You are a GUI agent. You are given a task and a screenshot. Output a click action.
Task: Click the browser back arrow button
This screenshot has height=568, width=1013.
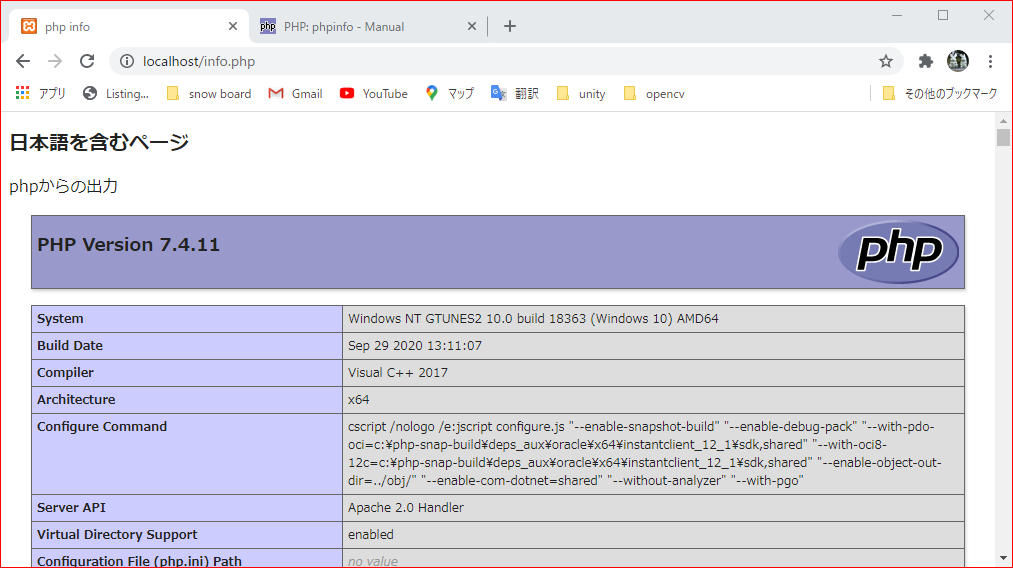coord(23,61)
